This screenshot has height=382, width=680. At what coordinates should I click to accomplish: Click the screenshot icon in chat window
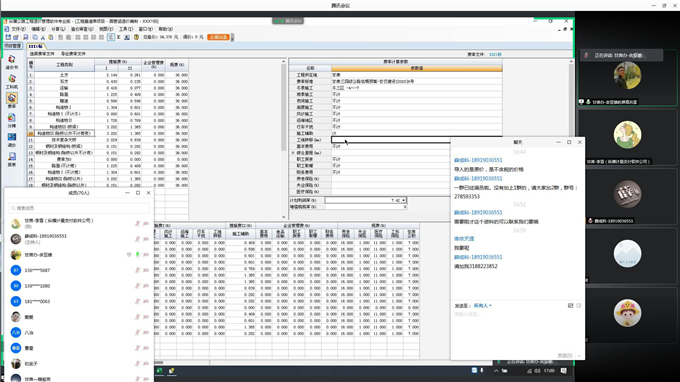(570, 306)
